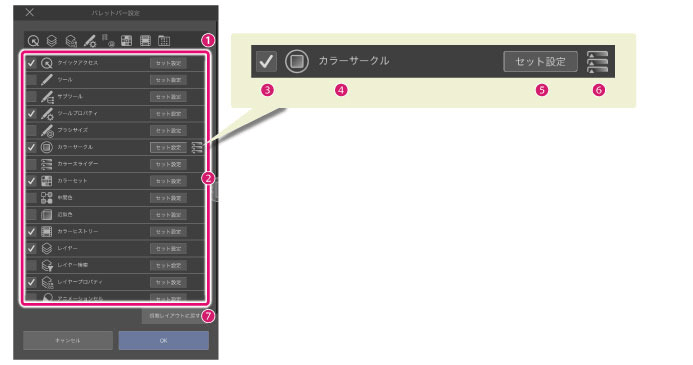Screen dimensions: 693x365
Task: Open セット設定 for カラーセット row
Action: coord(168,181)
